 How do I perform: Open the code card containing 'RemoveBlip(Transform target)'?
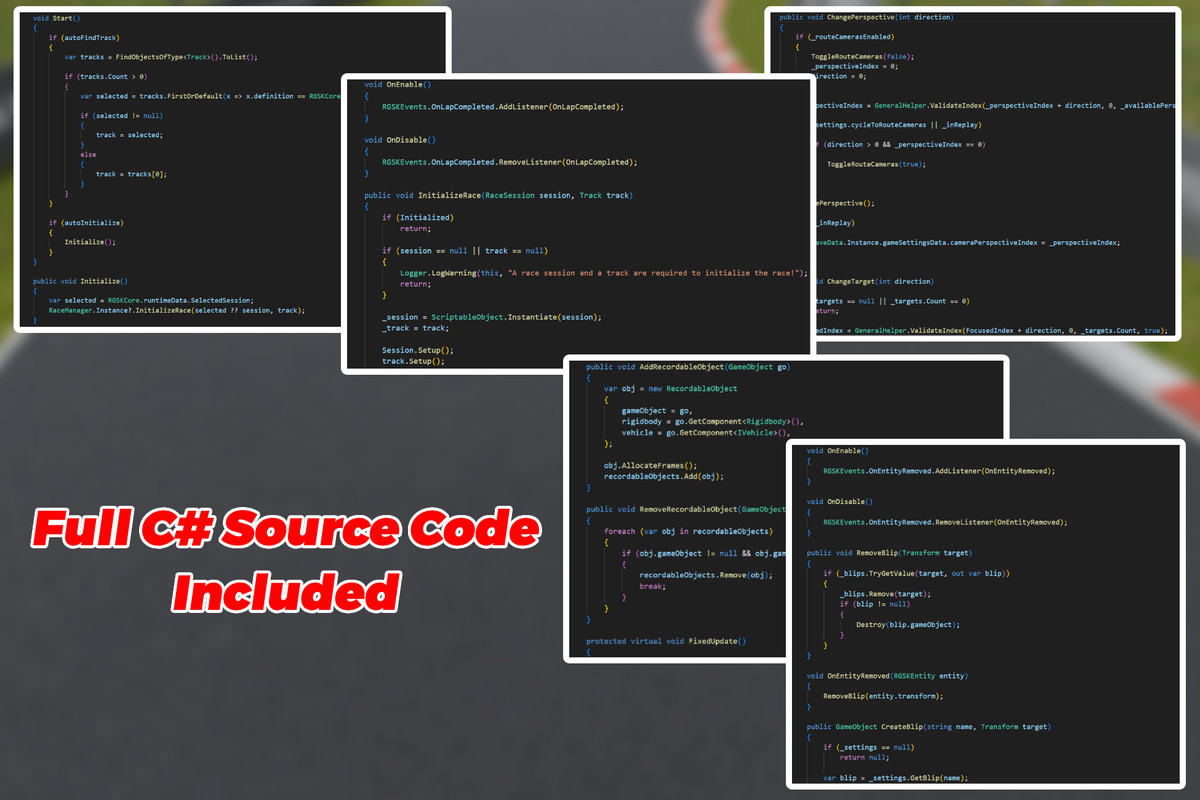coord(985,614)
